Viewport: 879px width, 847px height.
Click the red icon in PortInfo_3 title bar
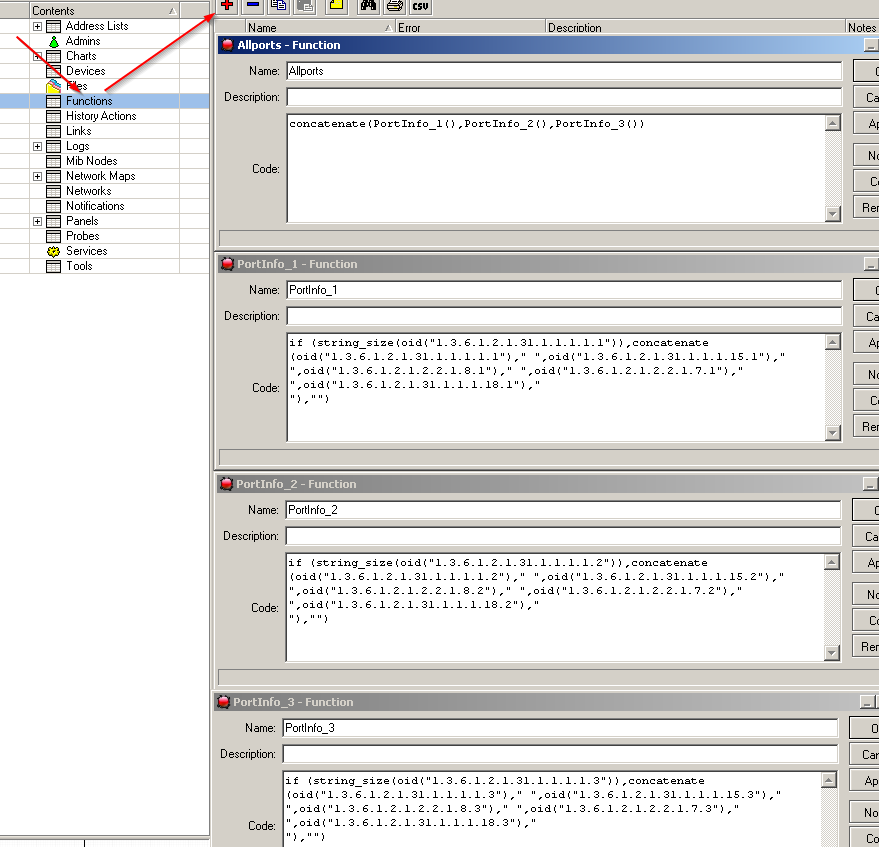pyautogui.click(x=223, y=702)
